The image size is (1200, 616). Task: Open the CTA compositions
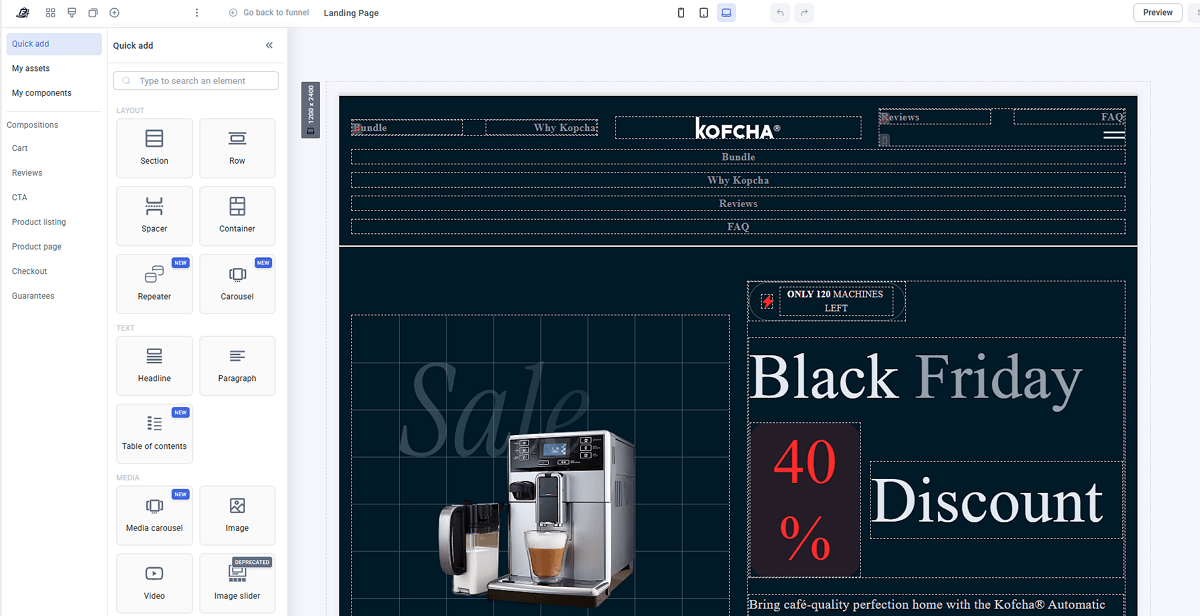click(20, 197)
